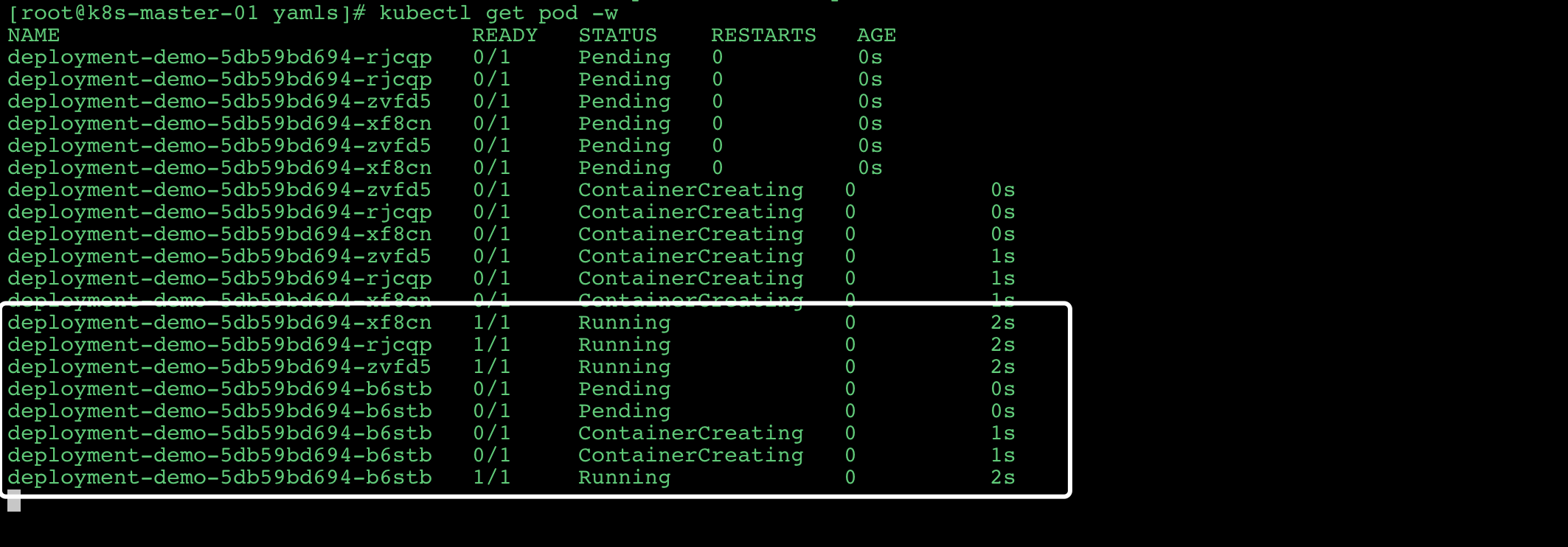Click Running status of the b6stb pod
Image resolution: width=1568 pixels, height=547 pixels.
tap(624, 478)
